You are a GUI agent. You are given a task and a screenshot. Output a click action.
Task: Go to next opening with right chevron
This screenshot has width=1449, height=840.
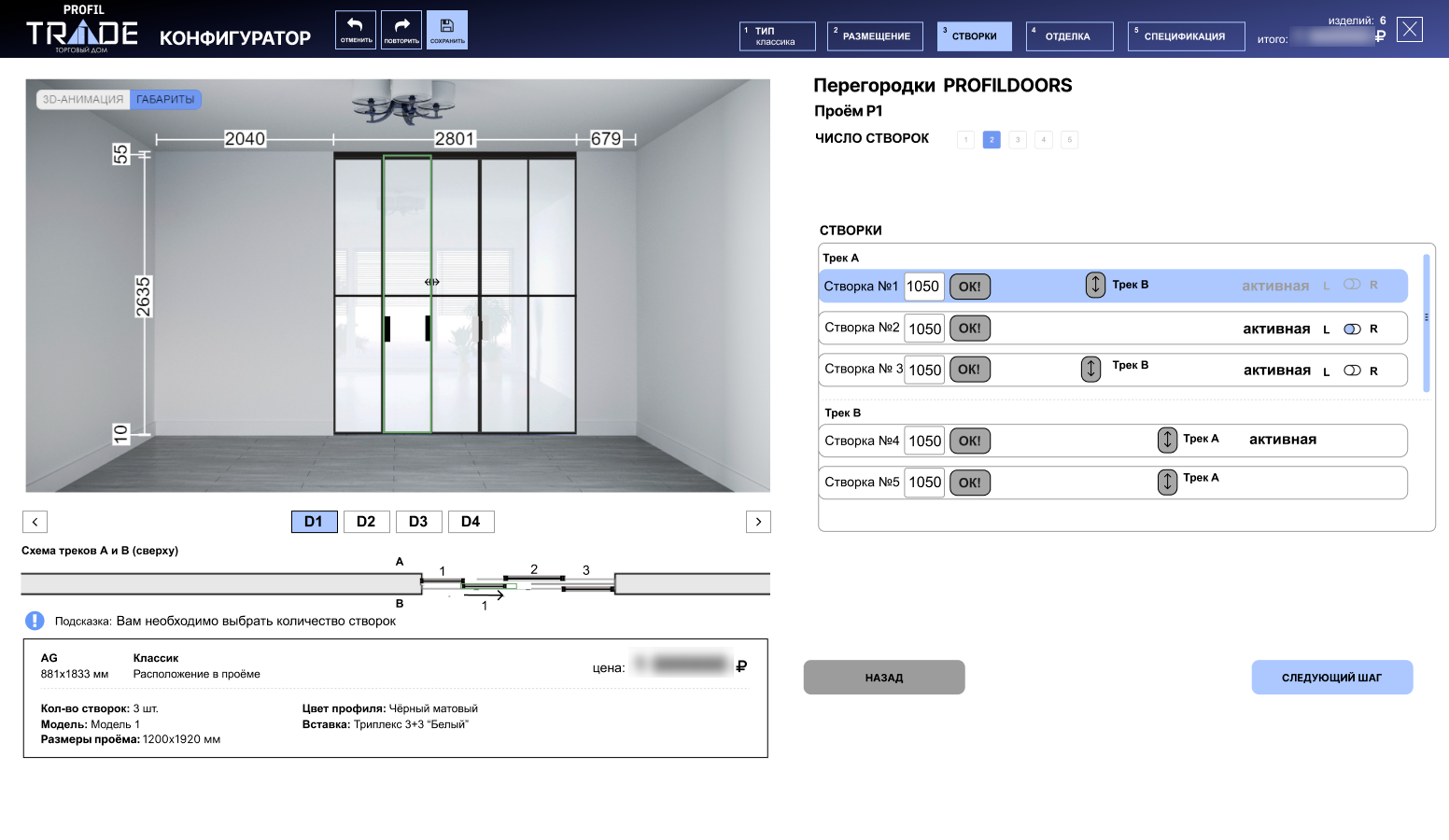tap(758, 522)
